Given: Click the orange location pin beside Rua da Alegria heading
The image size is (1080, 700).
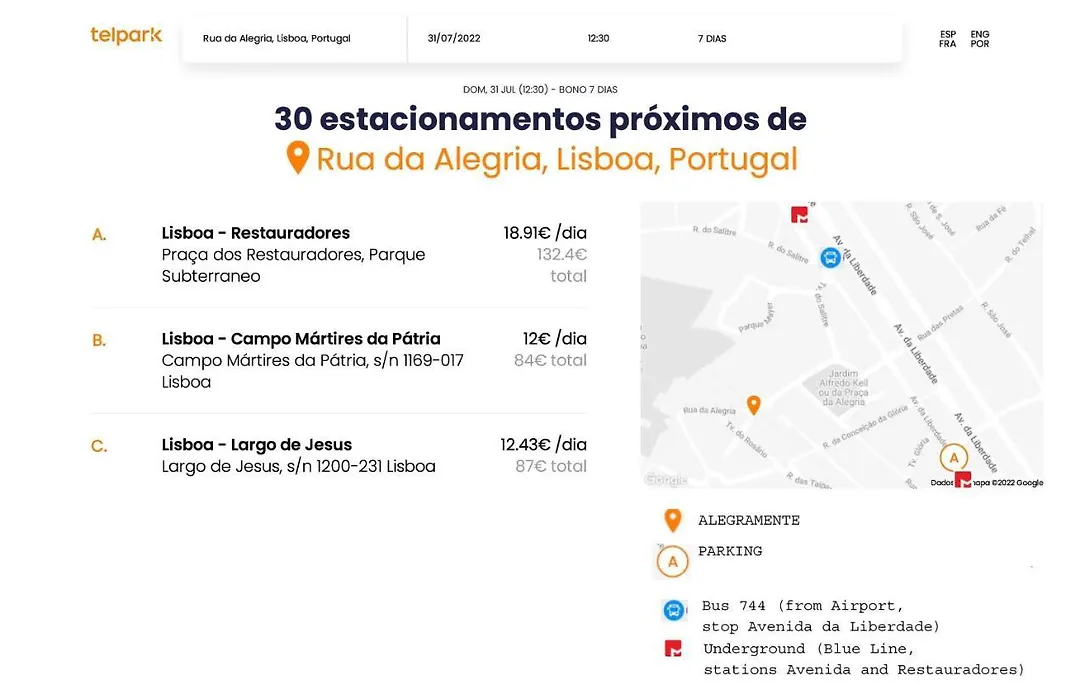Looking at the screenshot, I should (298, 158).
